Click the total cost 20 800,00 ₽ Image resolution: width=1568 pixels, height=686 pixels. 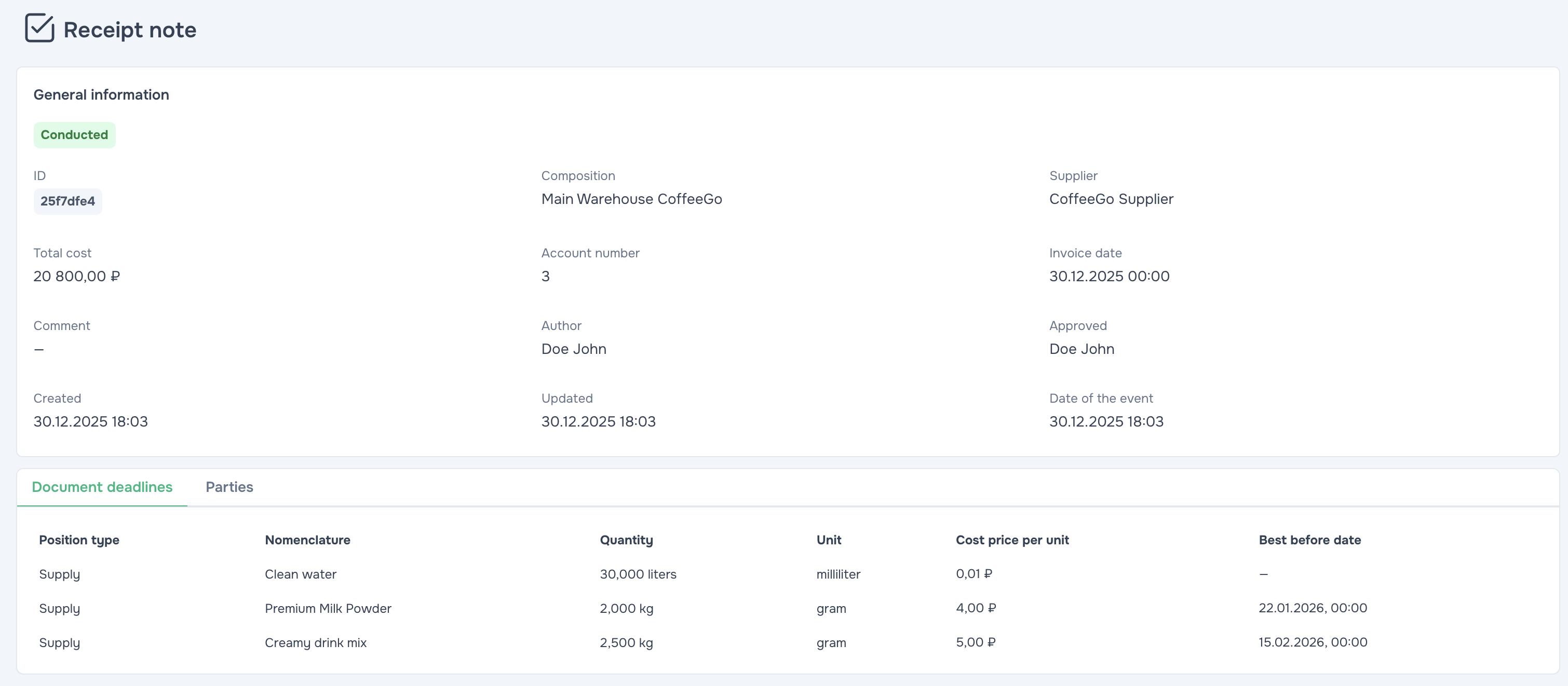[x=77, y=277]
